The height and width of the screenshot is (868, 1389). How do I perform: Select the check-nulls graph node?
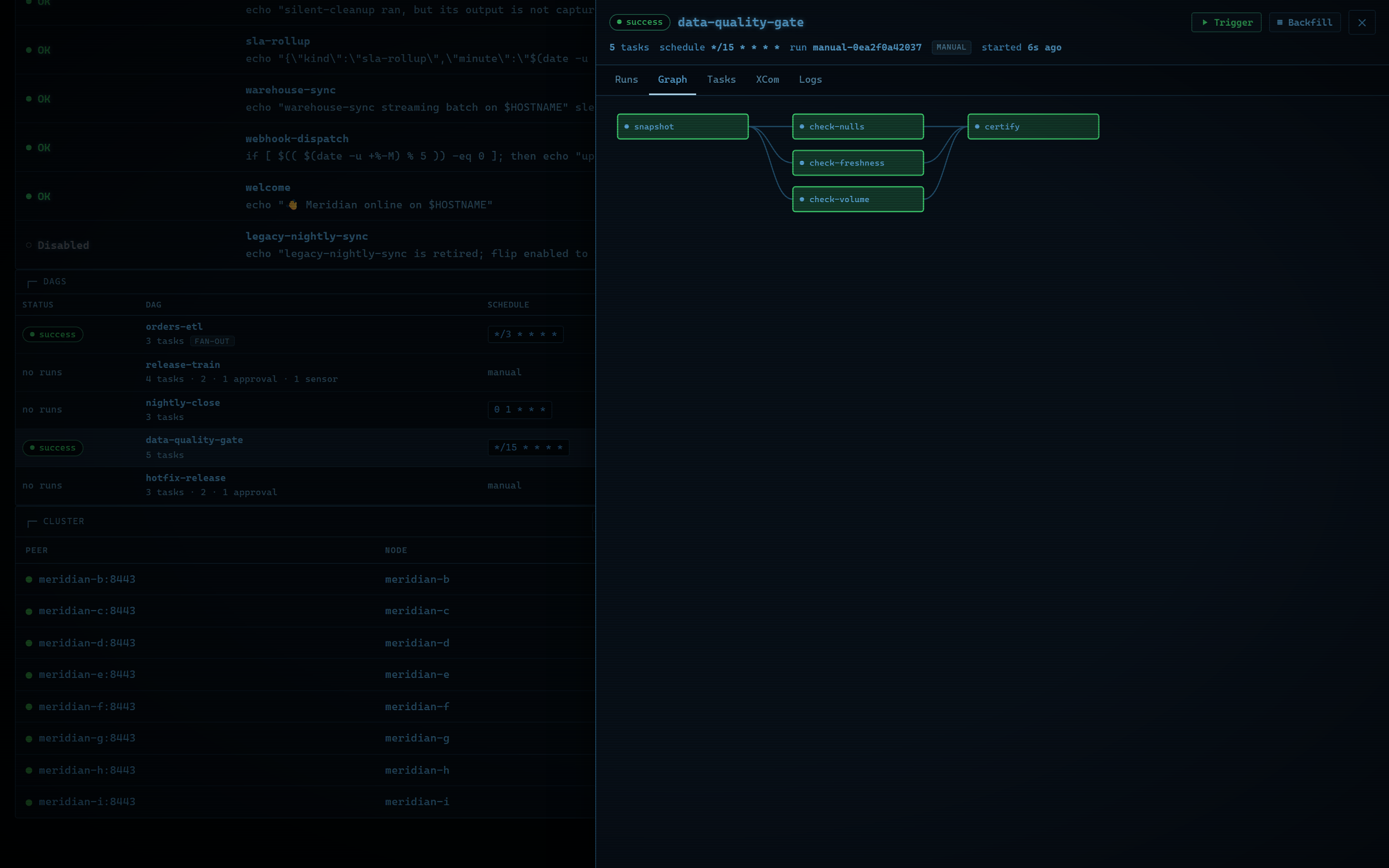[x=857, y=126]
